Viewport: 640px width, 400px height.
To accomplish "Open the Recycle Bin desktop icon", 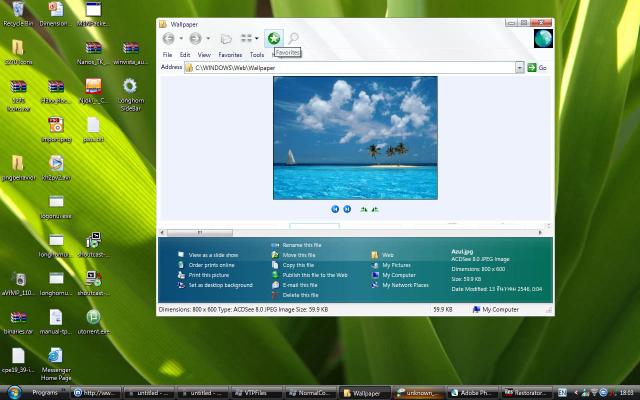I will click(18, 13).
